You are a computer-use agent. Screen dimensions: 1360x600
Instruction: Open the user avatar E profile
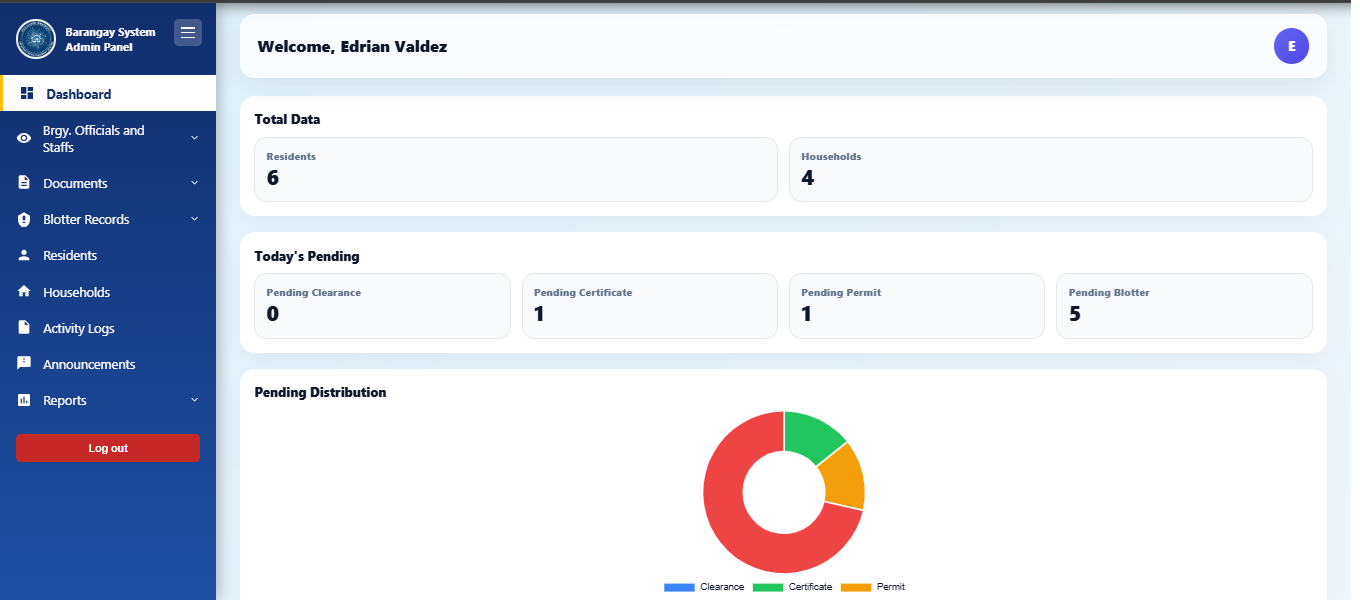pyautogui.click(x=1291, y=46)
